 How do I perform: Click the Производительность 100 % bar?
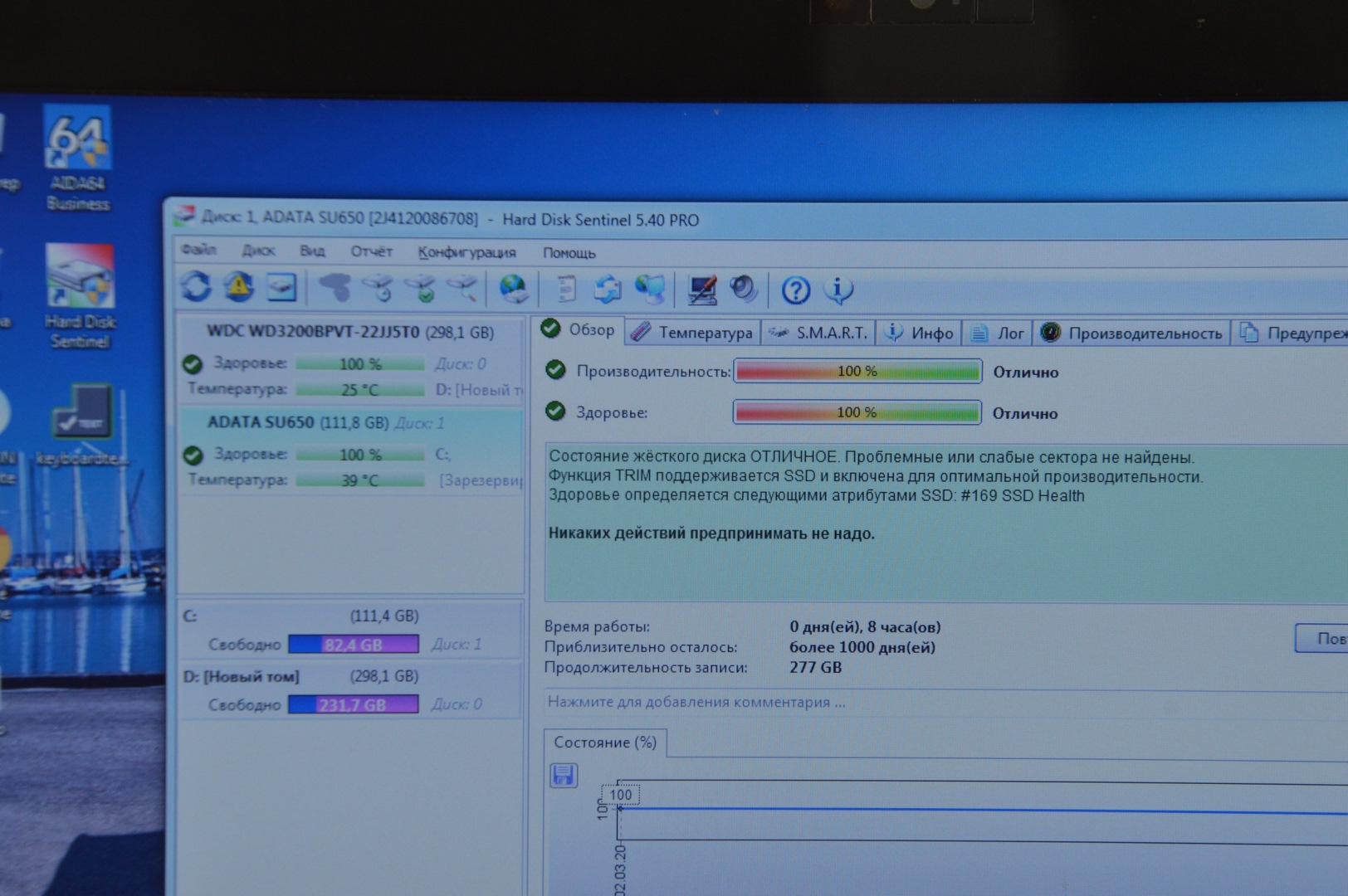click(x=857, y=371)
